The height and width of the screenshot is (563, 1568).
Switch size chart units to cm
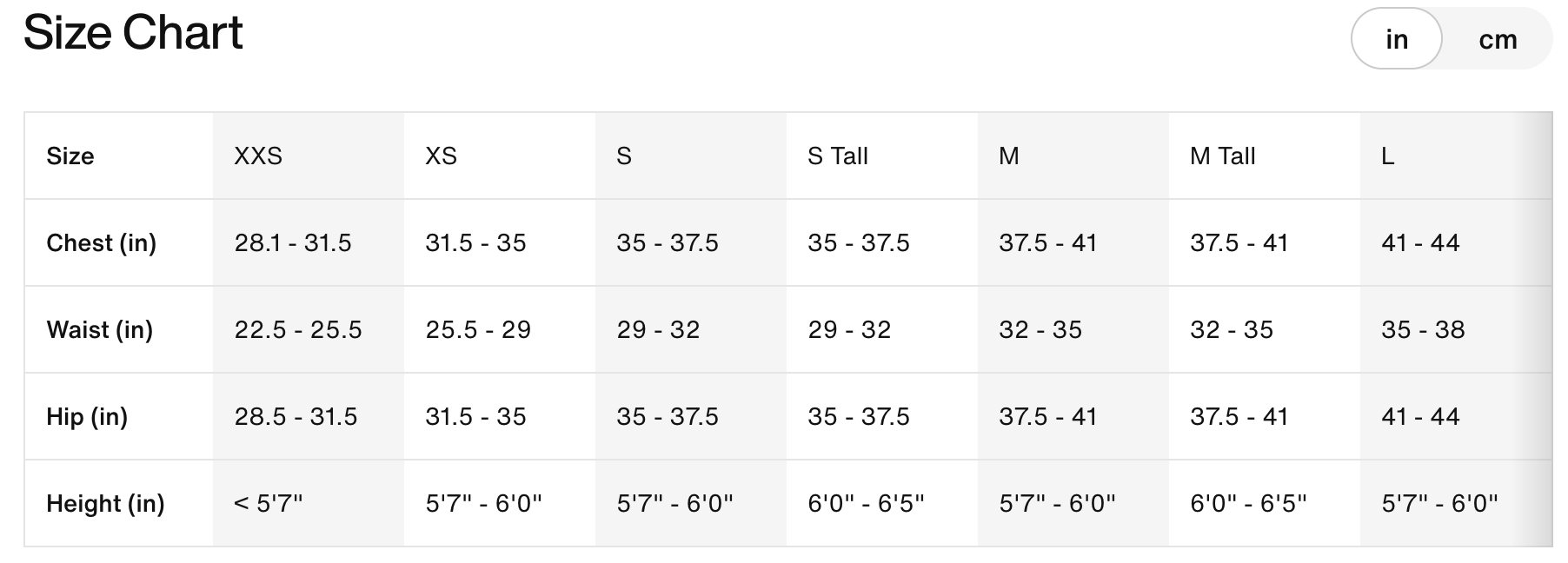(1498, 39)
